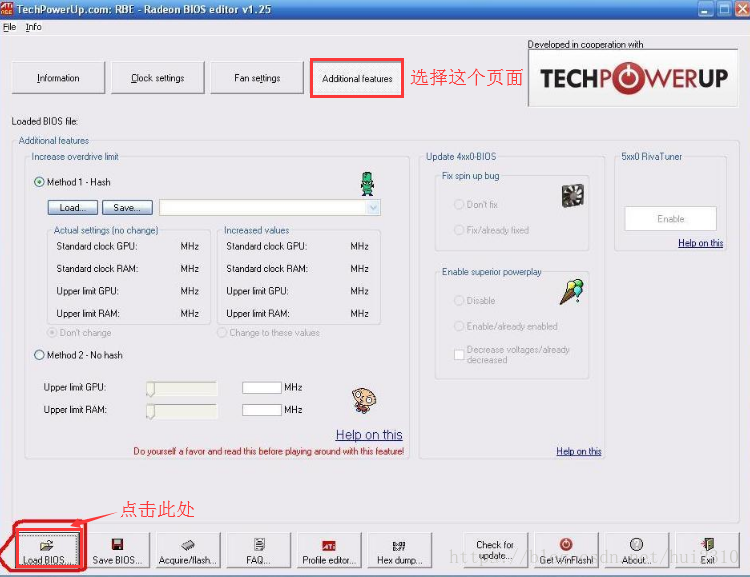Image resolution: width=750 pixels, height=577 pixels.
Task: Click the ice cream icon in superior powerplay
Action: (x=572, y=291)
